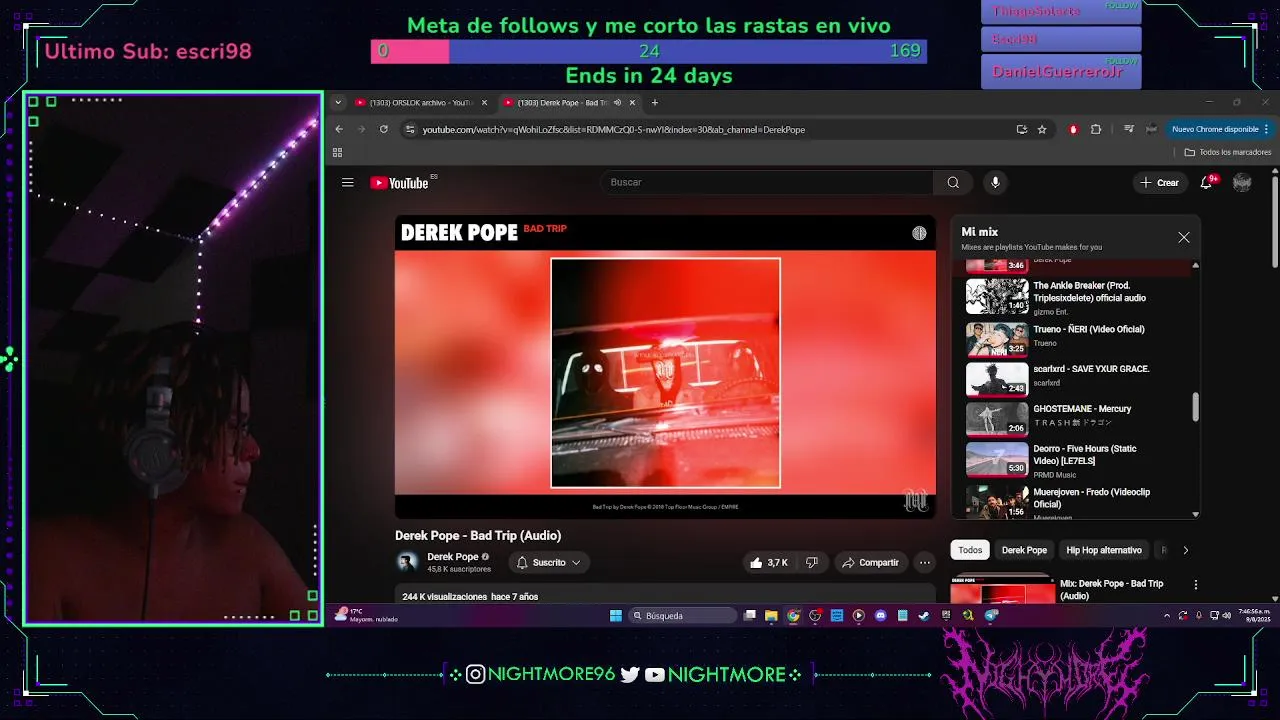Click the Bad Trip video player

665,368
